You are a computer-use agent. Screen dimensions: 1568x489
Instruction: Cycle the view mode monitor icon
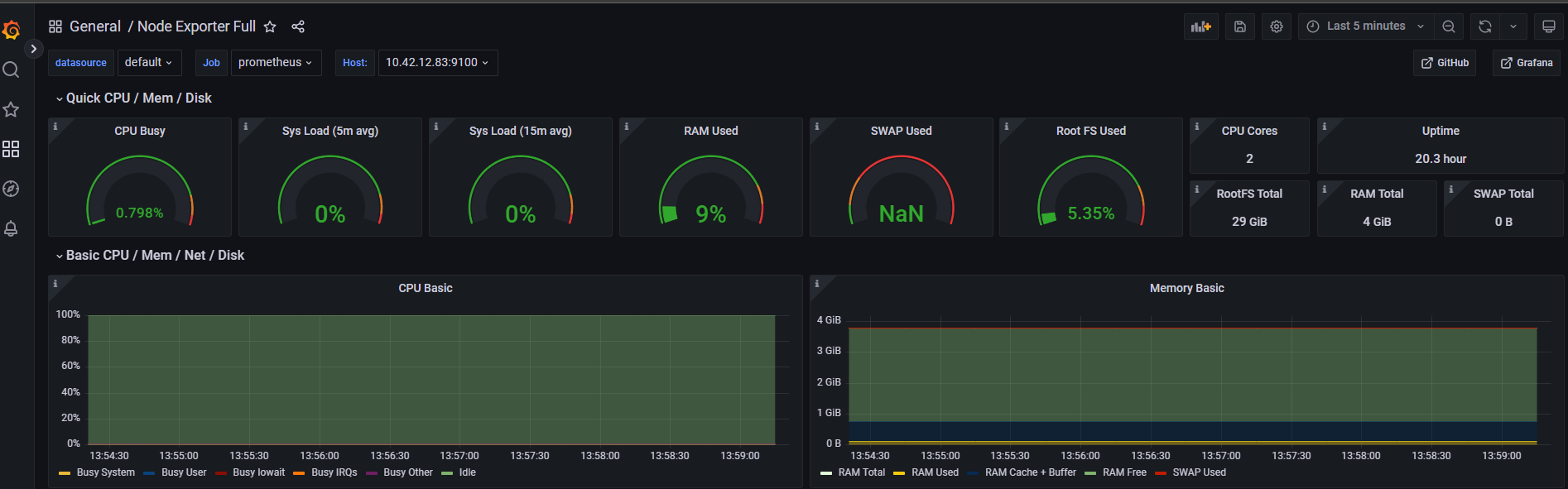pyautogui.click(x=1549, y=26)
